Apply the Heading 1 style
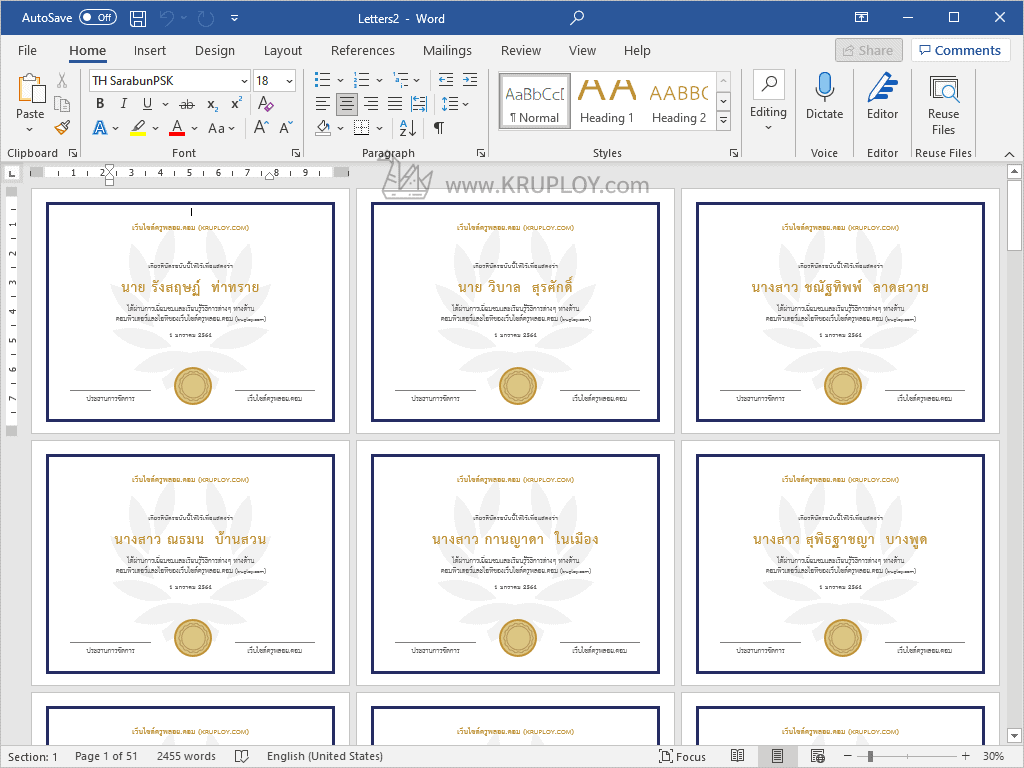 click(x=607, y=101)
